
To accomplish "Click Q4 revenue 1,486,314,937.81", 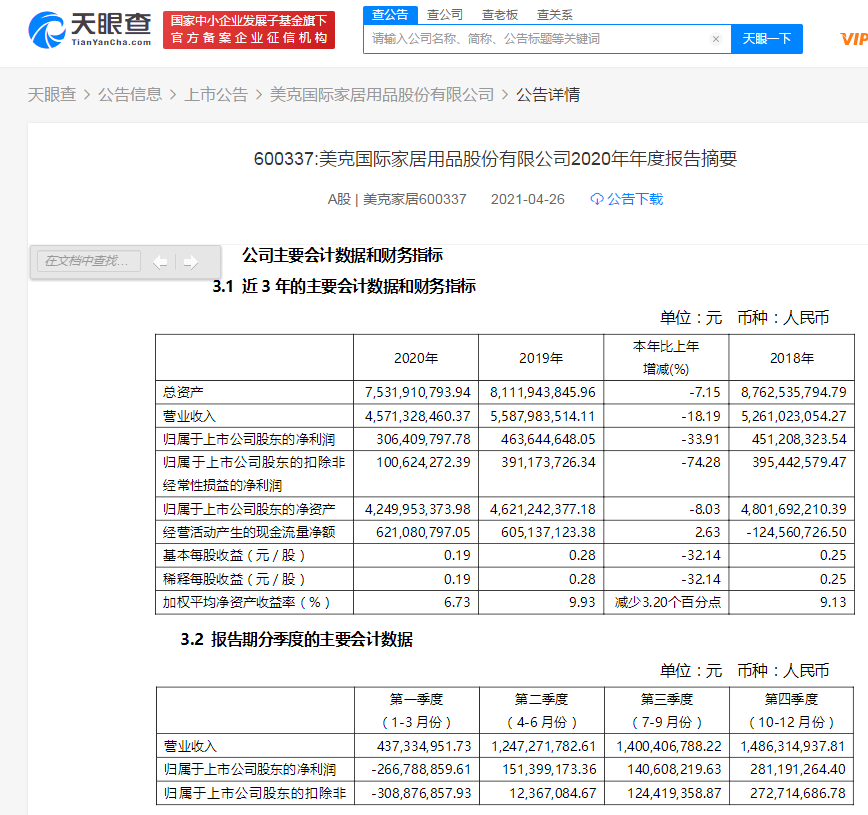I will tap(793, 746).
